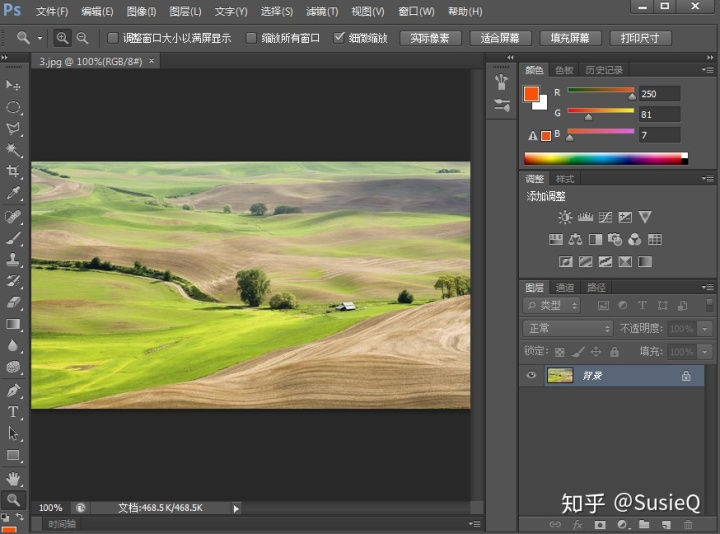Image resolution: width=720 pixels, height=534 pixels.
Task: Choose Zoom In mode in options bar
Action: (x=62, y=38)
